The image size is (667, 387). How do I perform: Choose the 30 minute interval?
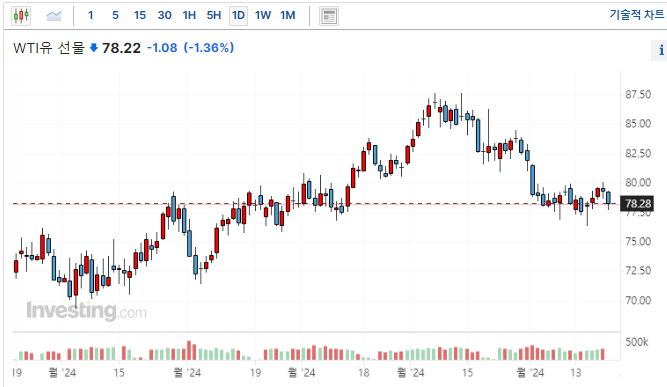pyautogui.click(x=164, y=16)
